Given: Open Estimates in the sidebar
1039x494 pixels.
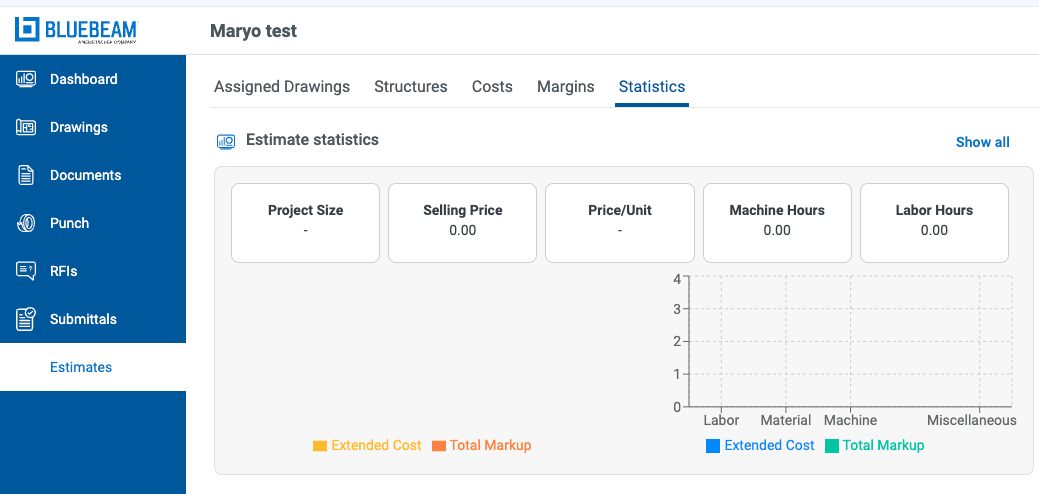Looking at the screenshot, I should (81, 367).
